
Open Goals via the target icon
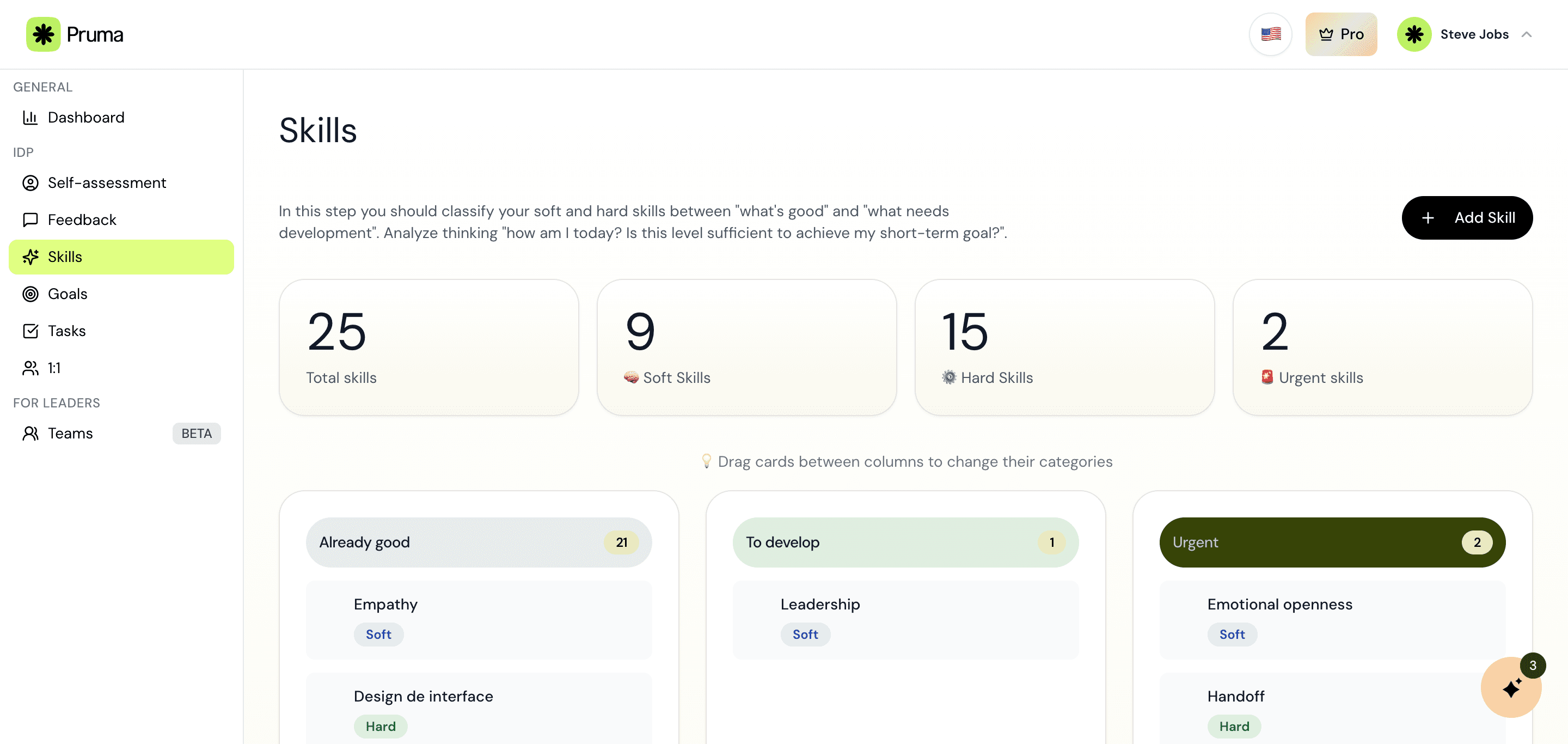click(x=30, y=294)
